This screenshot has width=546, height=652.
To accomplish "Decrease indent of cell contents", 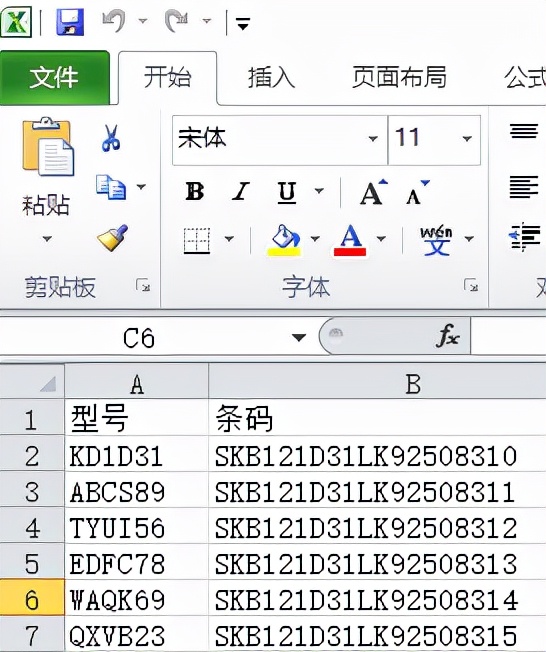I will pyautogui.click(x=525, y=237).
